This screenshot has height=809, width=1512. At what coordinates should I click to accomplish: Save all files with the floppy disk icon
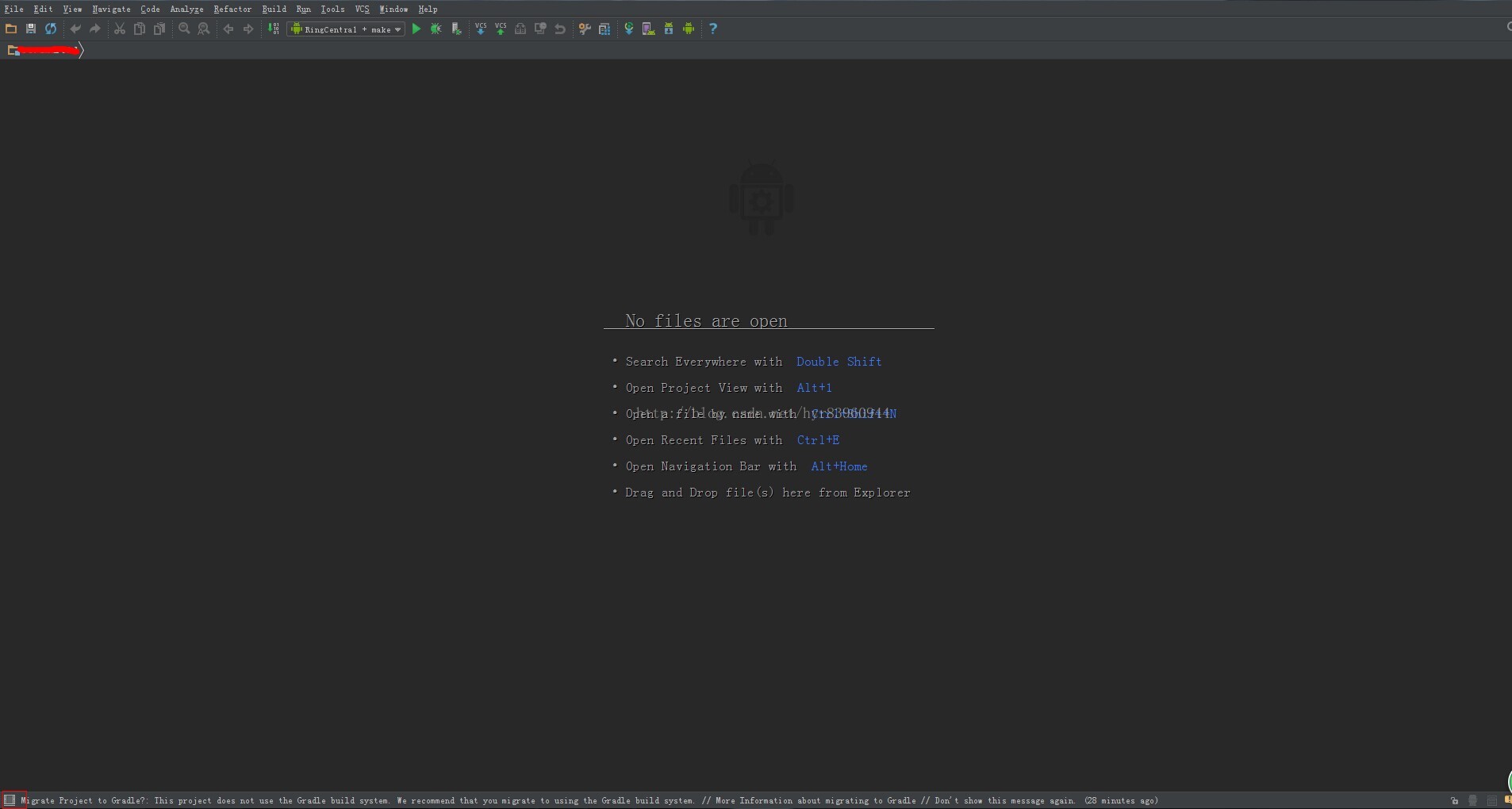click(x=31, y=29)
